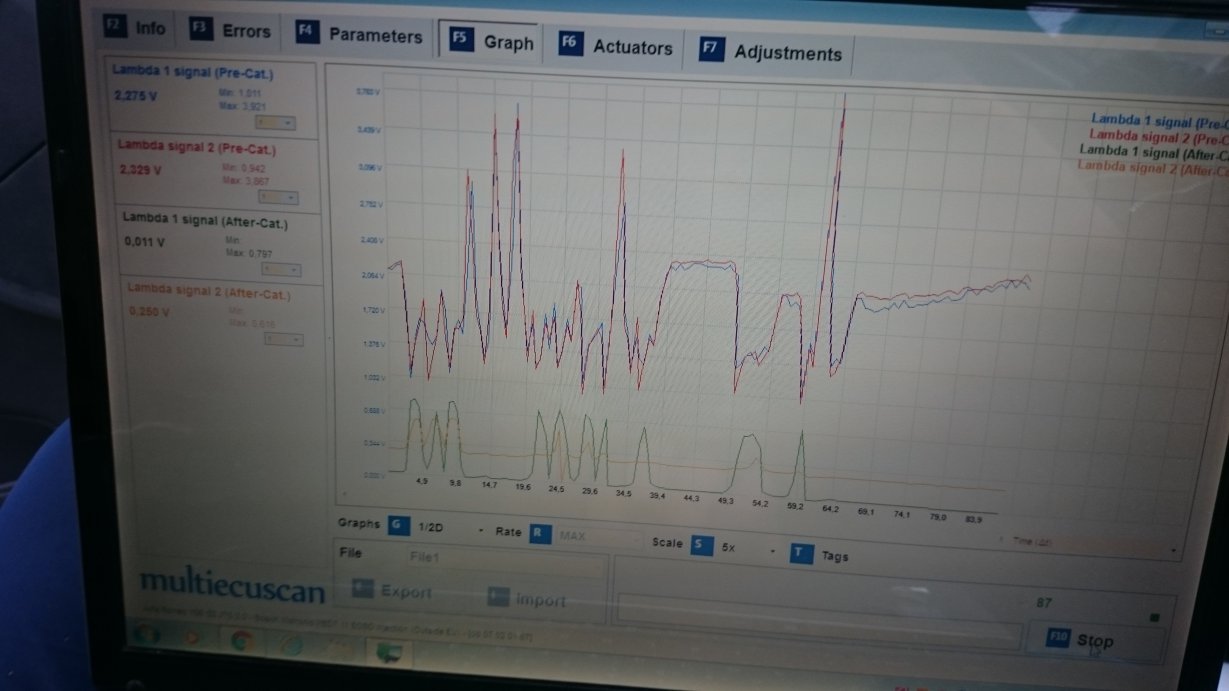Switch to the Errors tab
This screenshot has height=691, width=1229.
[232, 31]
